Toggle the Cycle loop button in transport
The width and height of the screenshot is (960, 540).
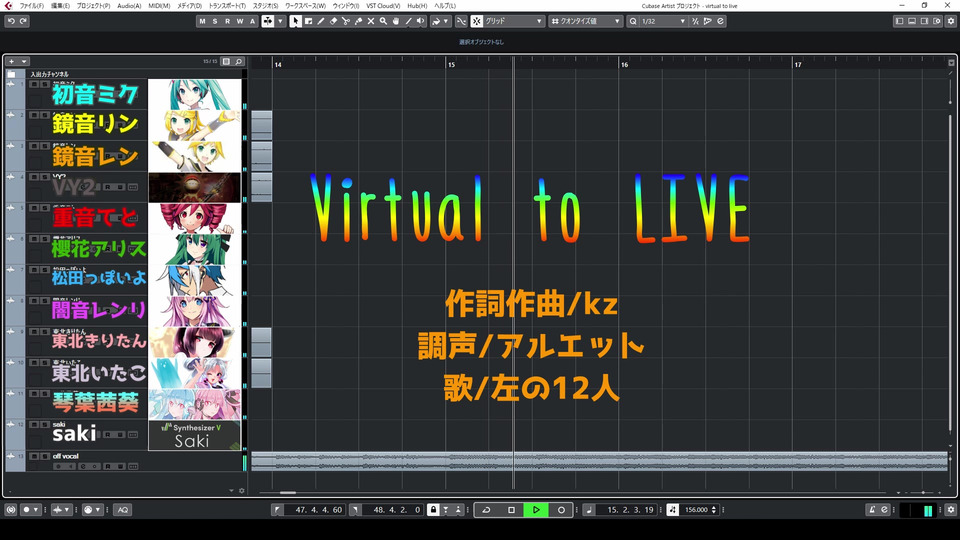pos(486,509)
